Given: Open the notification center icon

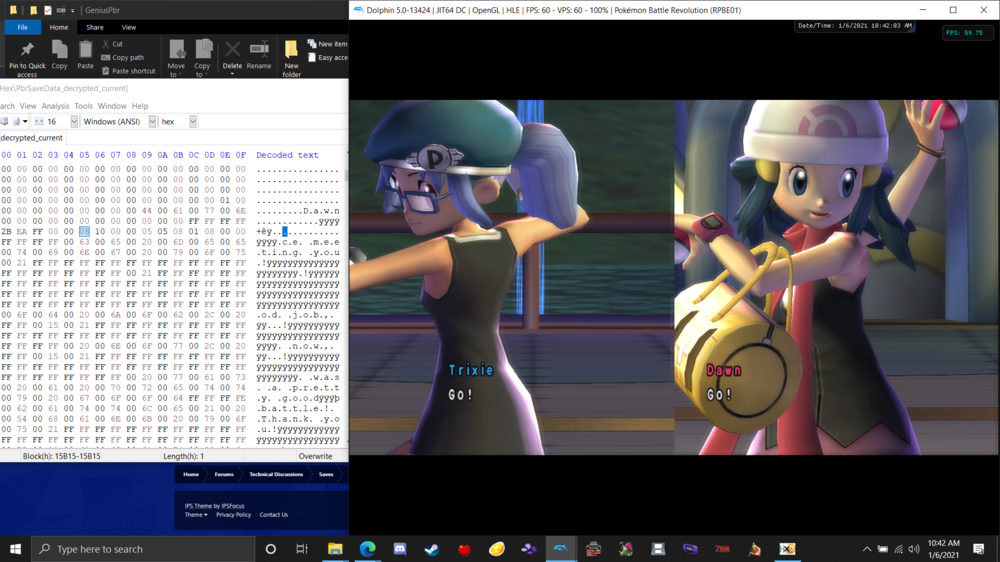Looking at the screenshot, I should click(x=979, y=549).
